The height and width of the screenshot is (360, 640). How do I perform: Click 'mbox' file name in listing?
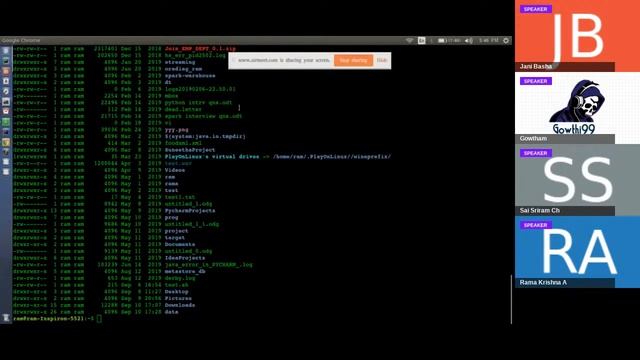pos(171,96)
